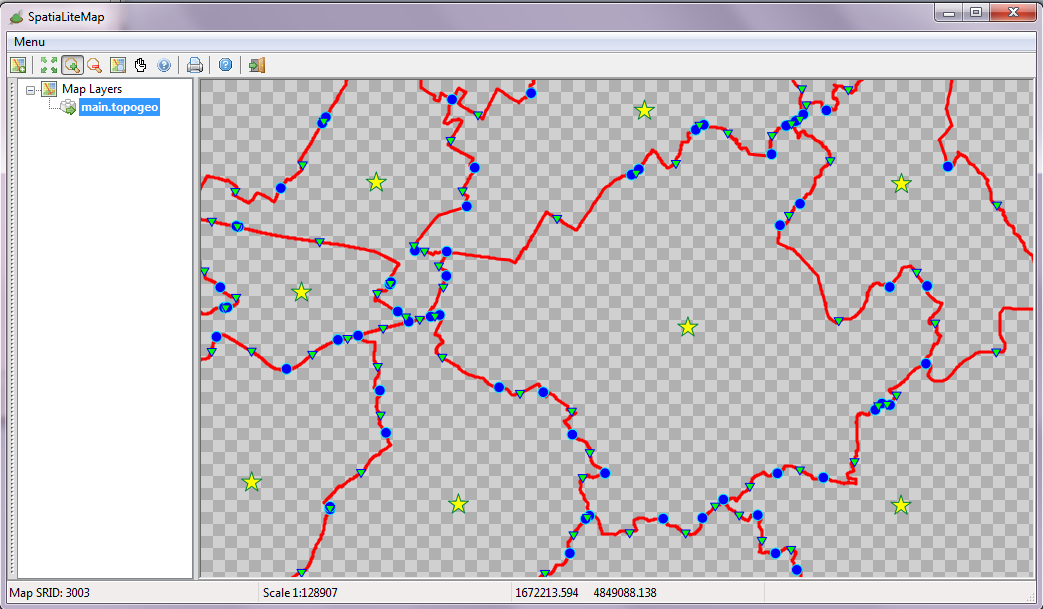Select the Map Layers tree label
This screenshot has width=1043, height=609.
point(92,88)
